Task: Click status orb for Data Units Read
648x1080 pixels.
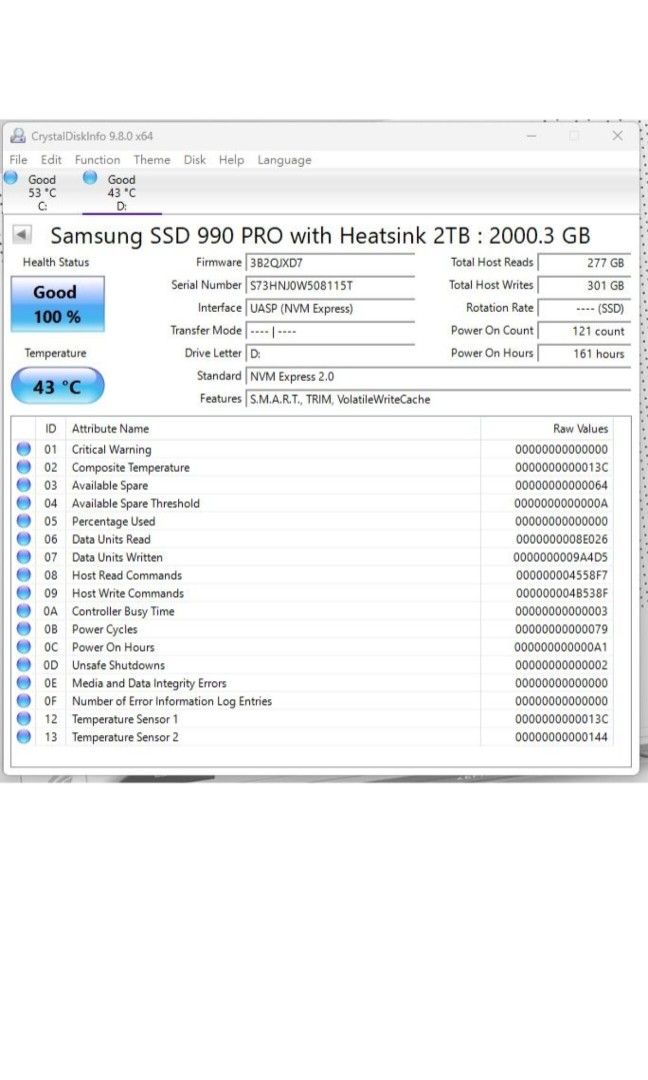Action: coord(23,539)
